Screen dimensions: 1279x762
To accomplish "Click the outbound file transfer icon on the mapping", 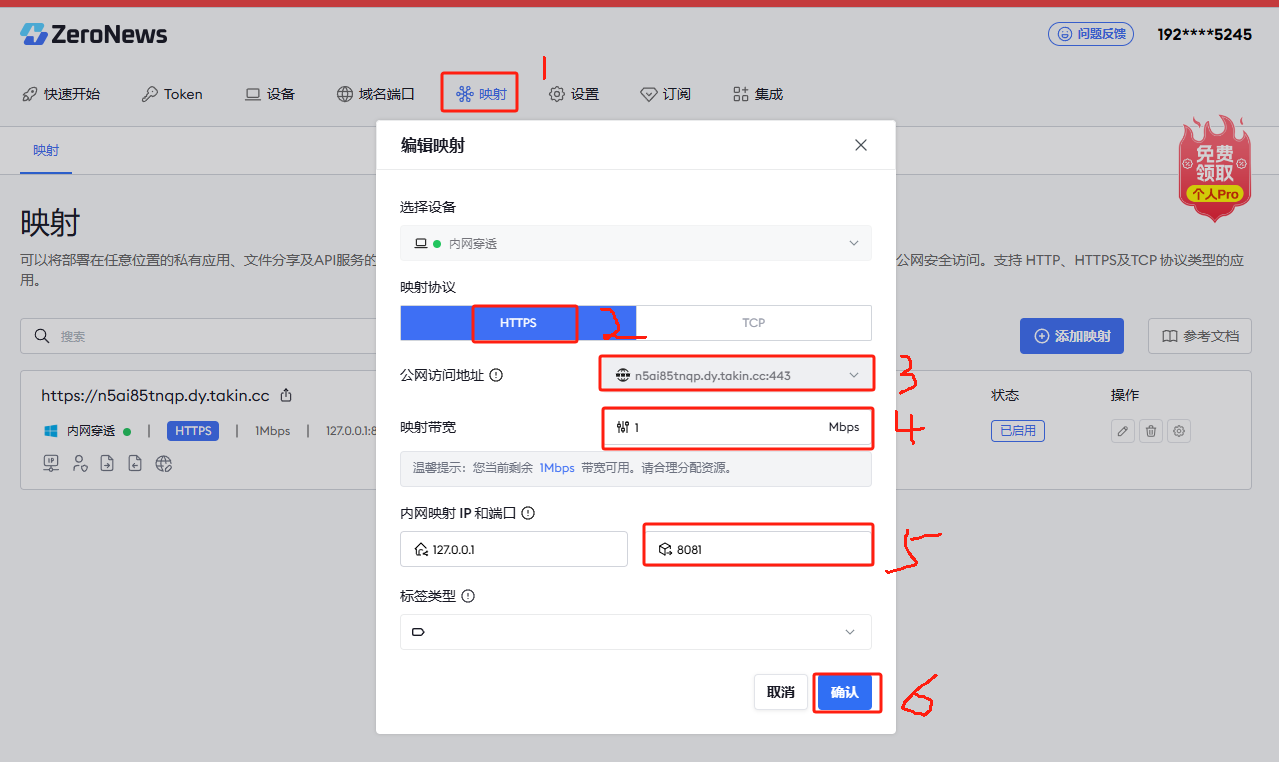I will (x=107, y=463).
